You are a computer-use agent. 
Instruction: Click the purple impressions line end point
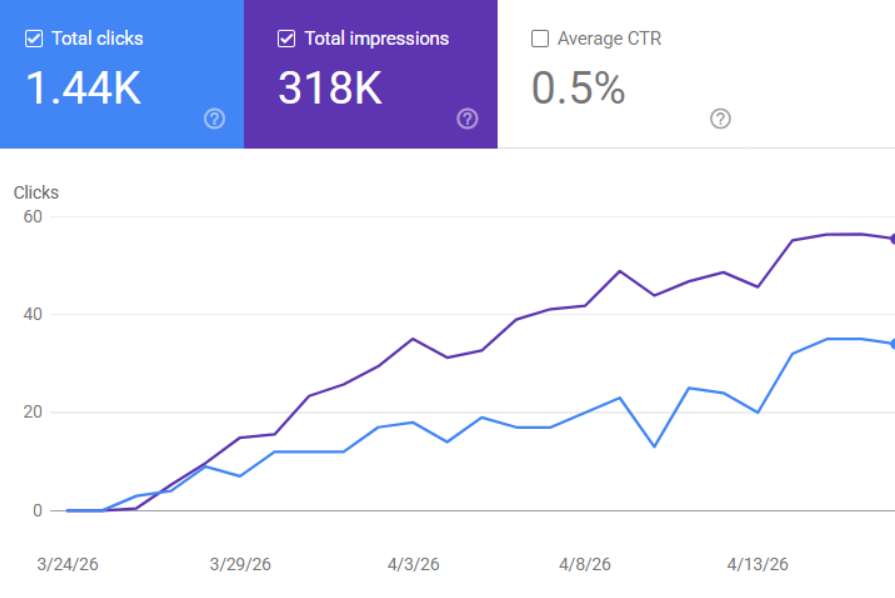pyautogui.click(x=892, y=239)
